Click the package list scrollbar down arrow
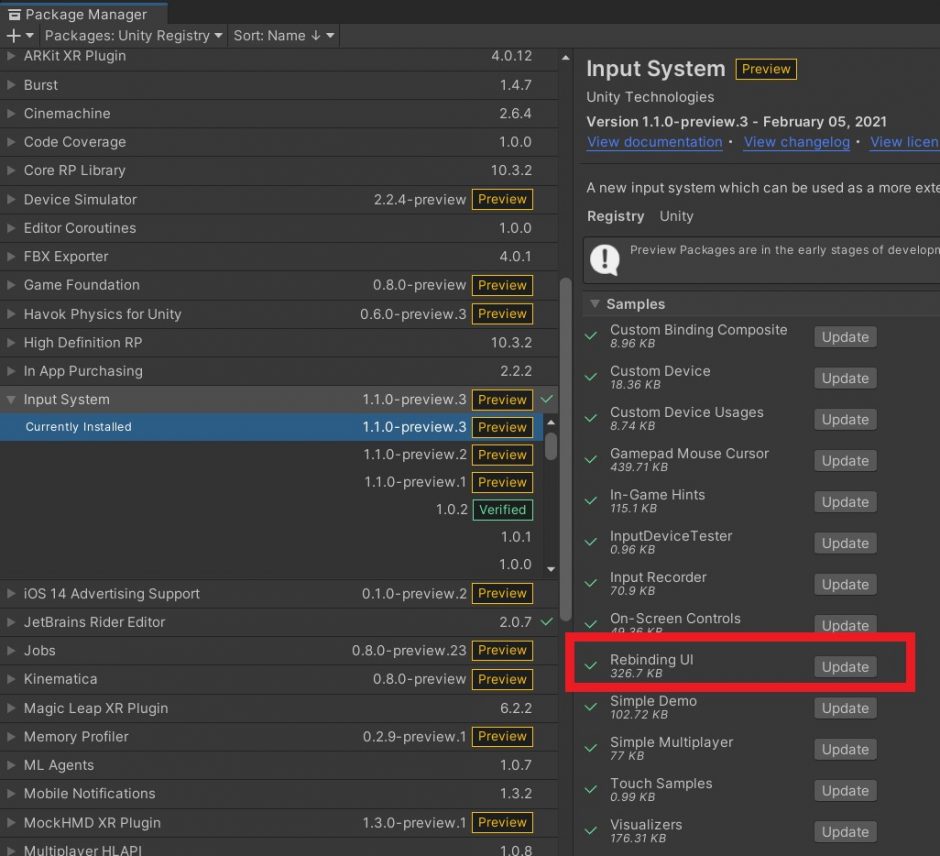The image size is (940, 856). point(551,568)
